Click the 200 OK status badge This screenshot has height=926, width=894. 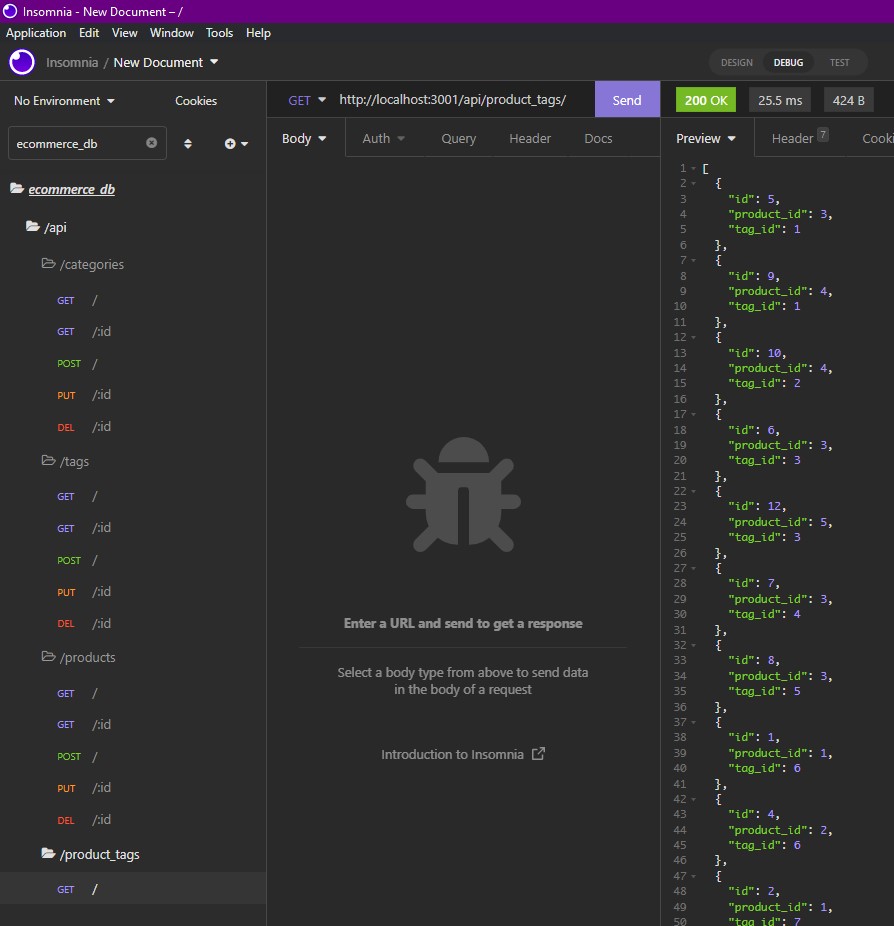pos(706,100)
